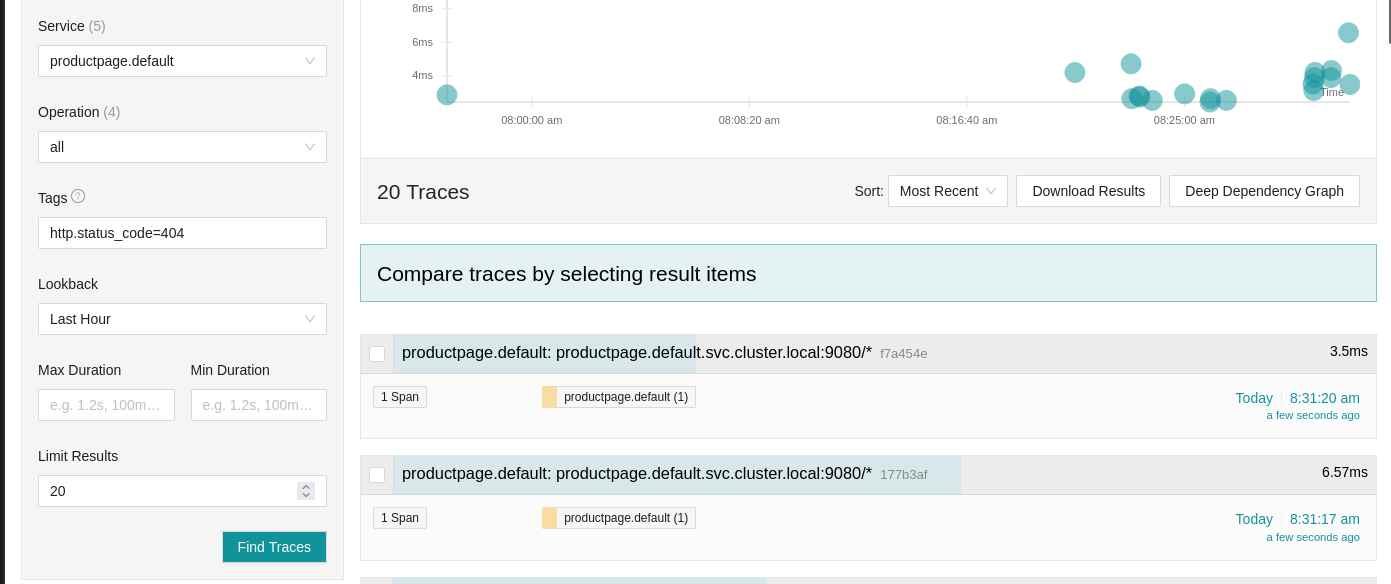Image resolution: width=1391 pixels, height=584 pixels.
Task: Focus the Min Duration input field
Action: coord(259,405)
